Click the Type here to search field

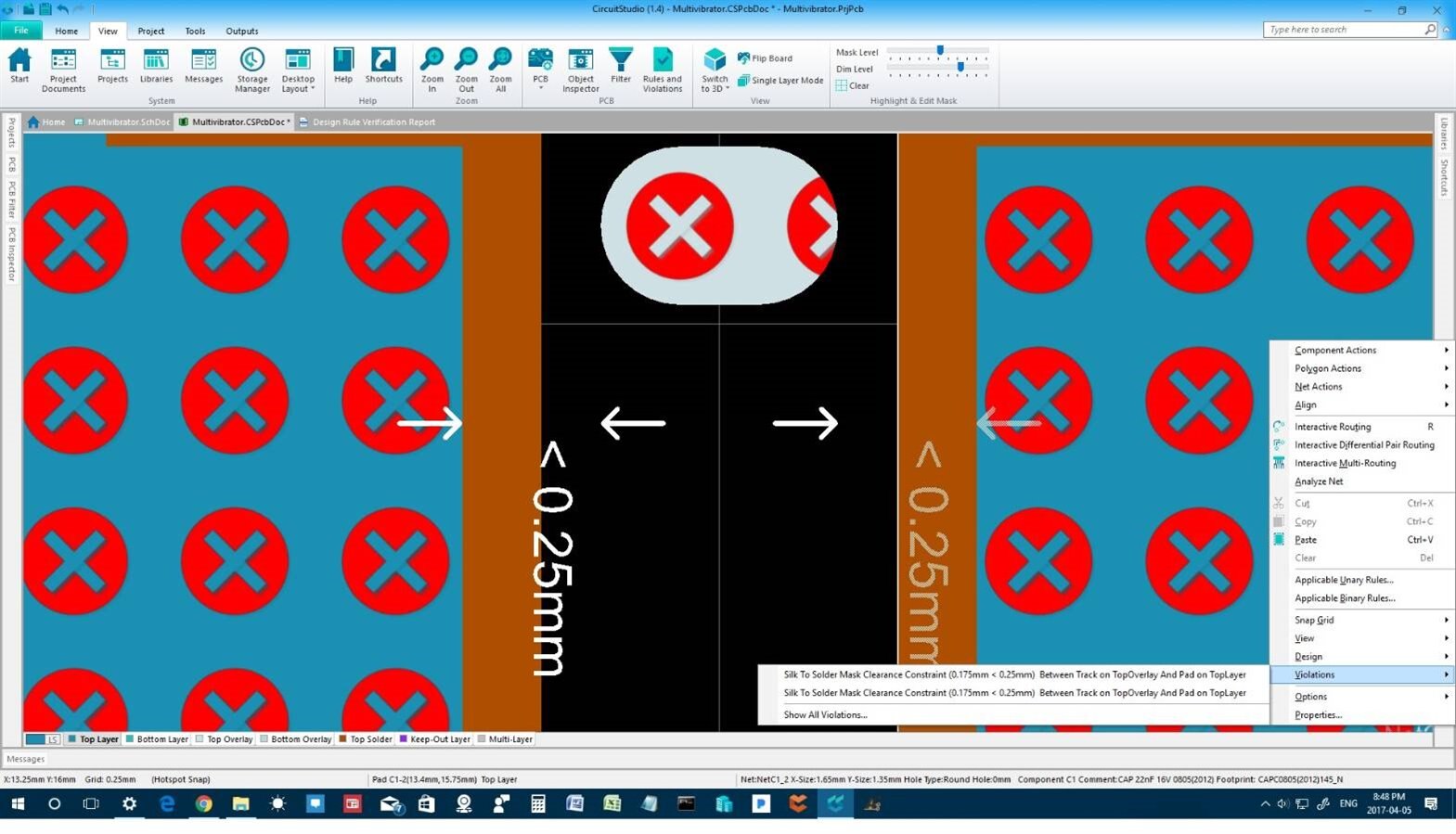coord(1343,30)
